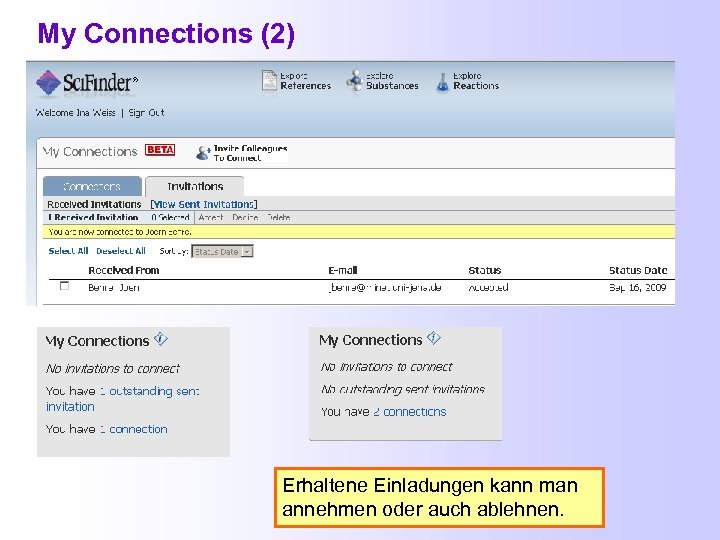
Task: Click 'No outstanding sent invitations' text
Action: pyautogui.click(x=403, y=389)
